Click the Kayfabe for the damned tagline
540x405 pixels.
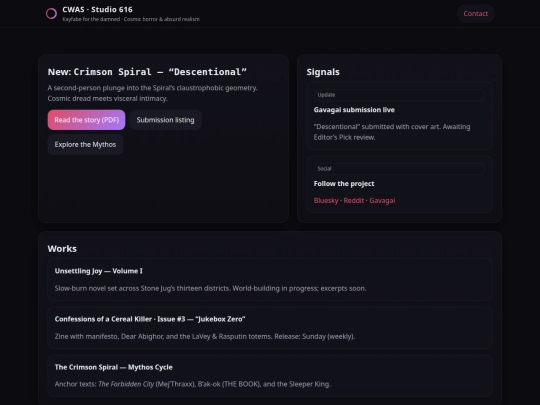click(x=131, y=19)
